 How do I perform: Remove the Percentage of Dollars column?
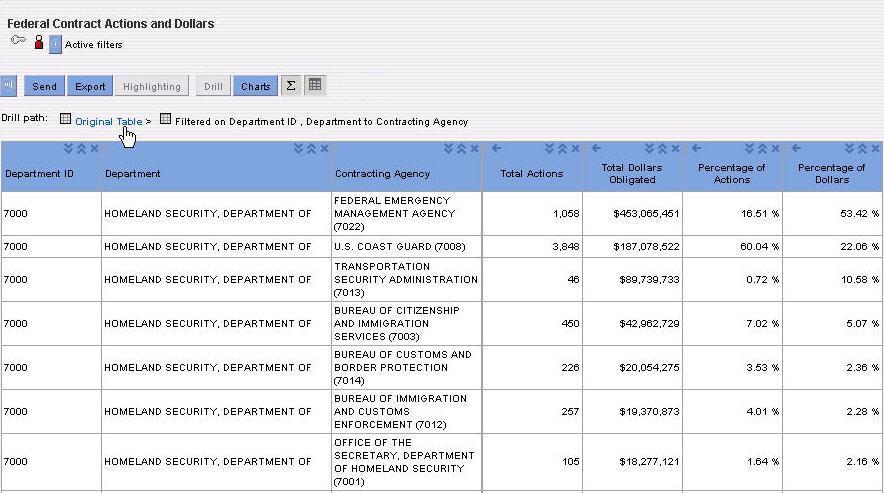click(876, 148)
